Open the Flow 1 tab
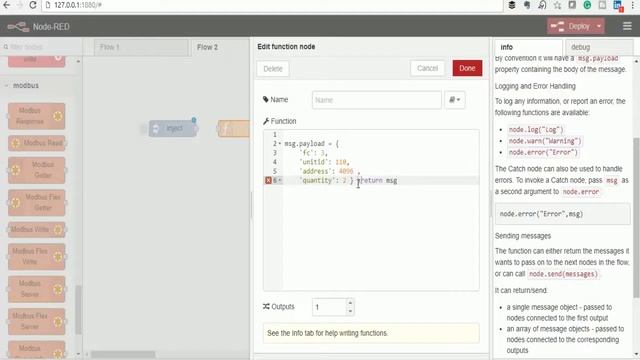This screenshot has width=640, height=360. click(x=141, y=47)
